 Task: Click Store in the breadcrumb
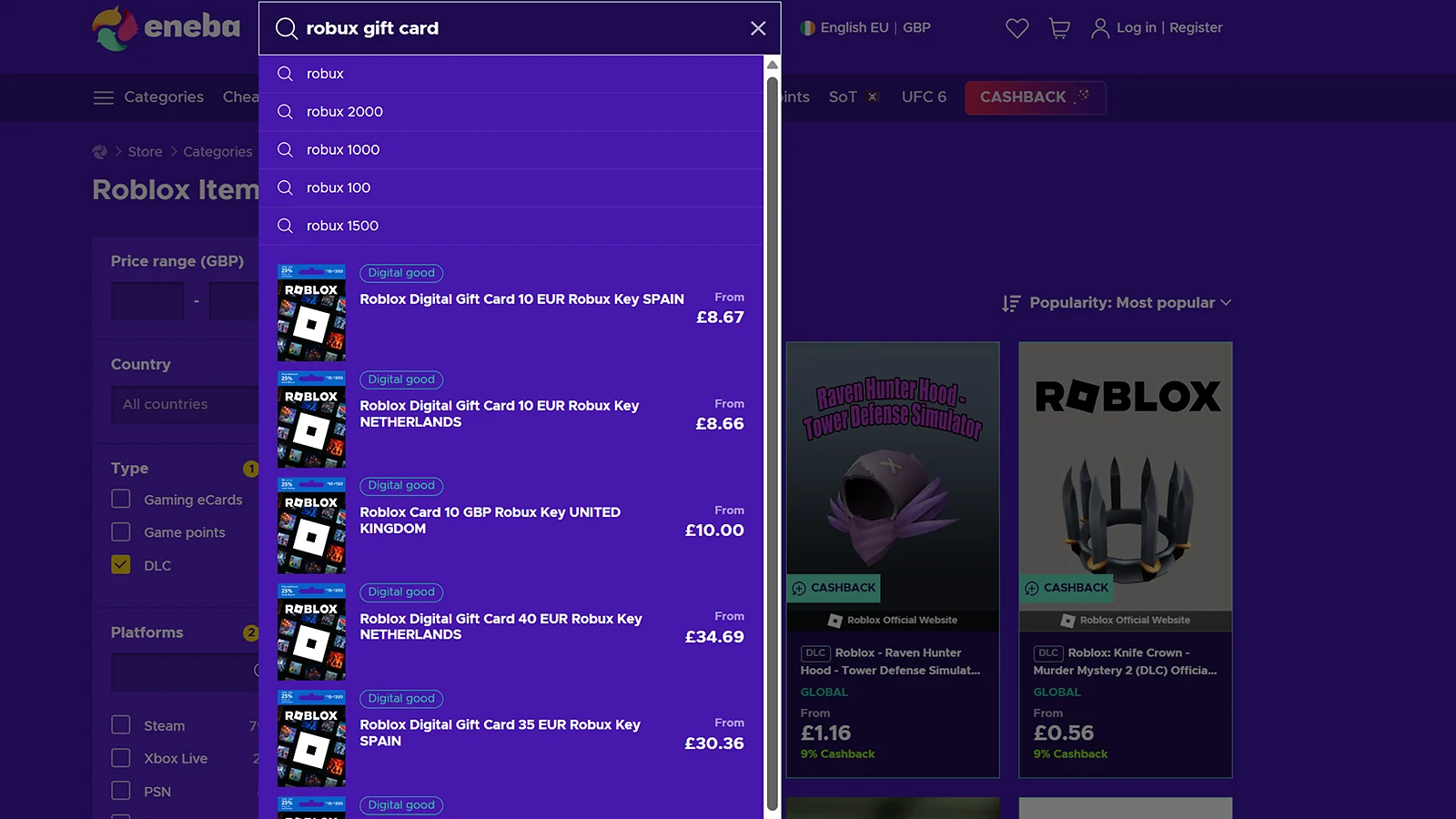pos(145,152)
